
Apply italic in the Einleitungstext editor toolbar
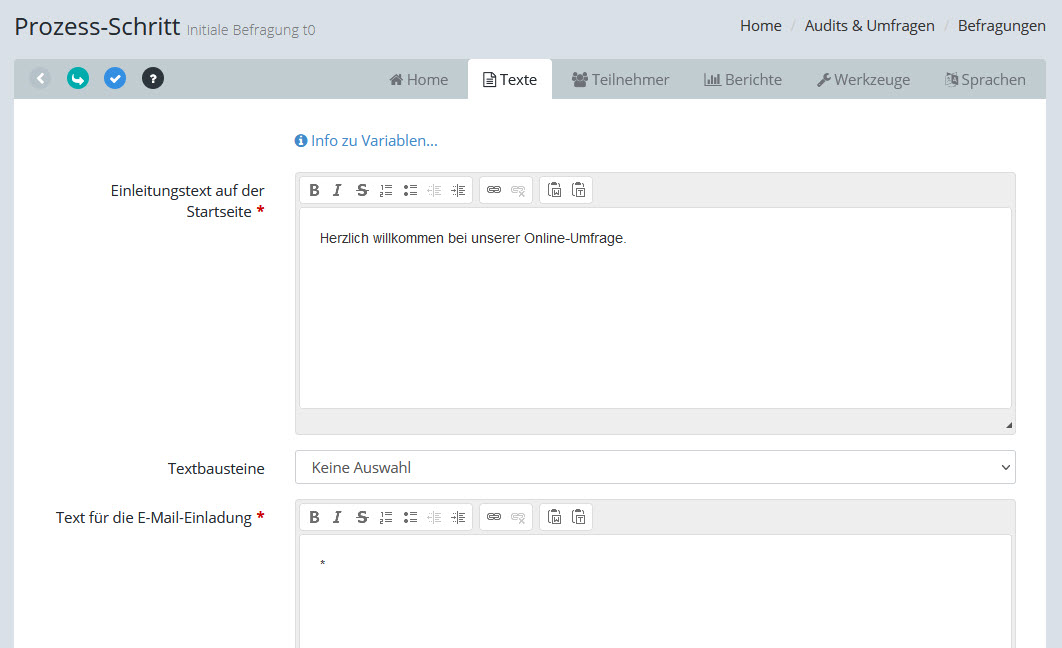point(337,190)
